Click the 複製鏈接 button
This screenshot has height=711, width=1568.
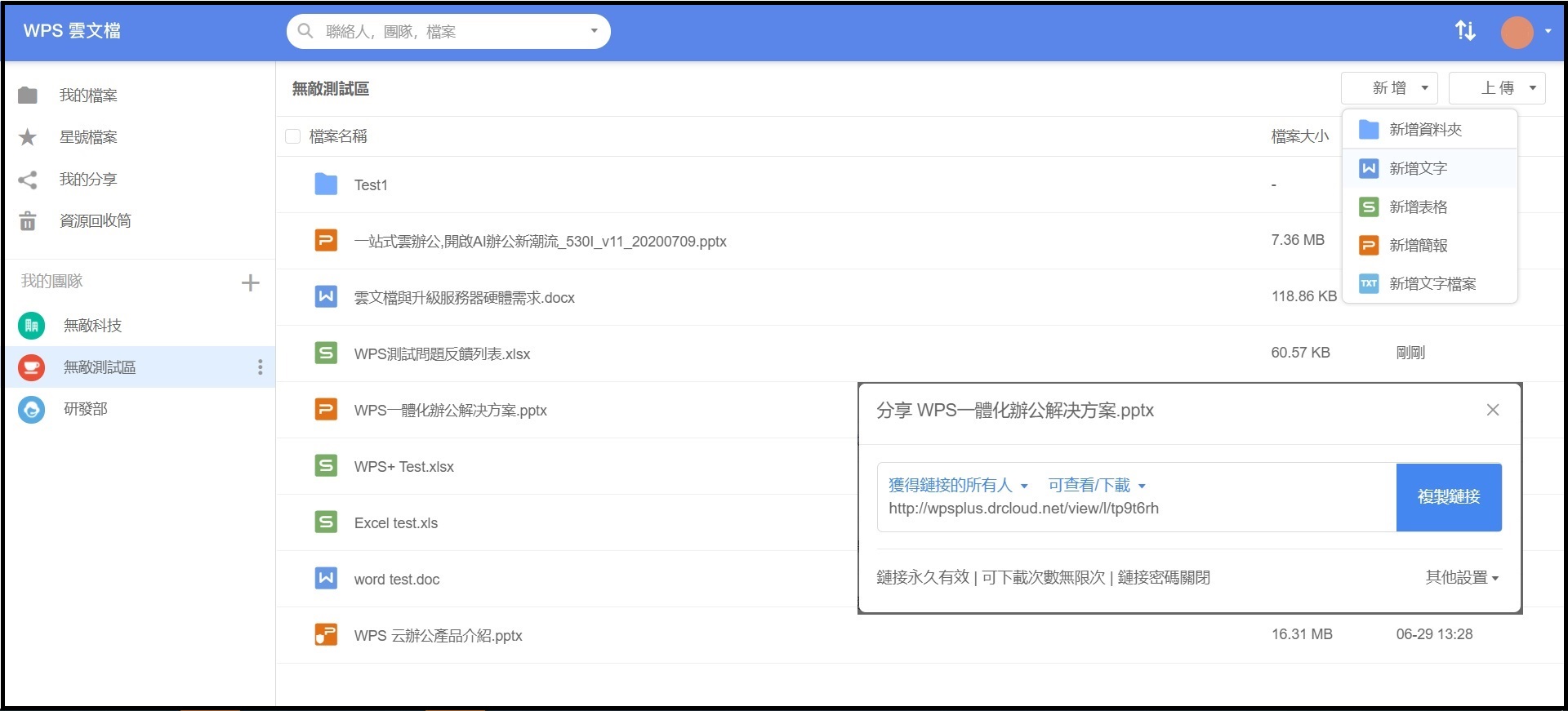pyautogui.click(x=1448, y=497)
